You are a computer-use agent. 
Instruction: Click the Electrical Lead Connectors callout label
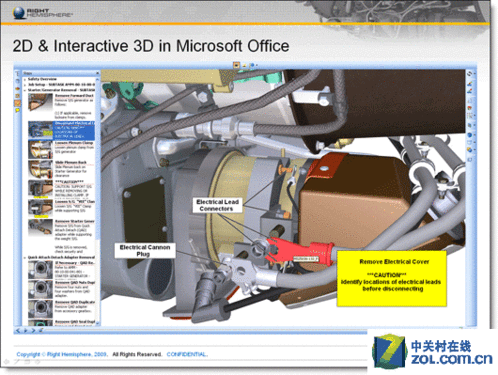pos(217,205)
